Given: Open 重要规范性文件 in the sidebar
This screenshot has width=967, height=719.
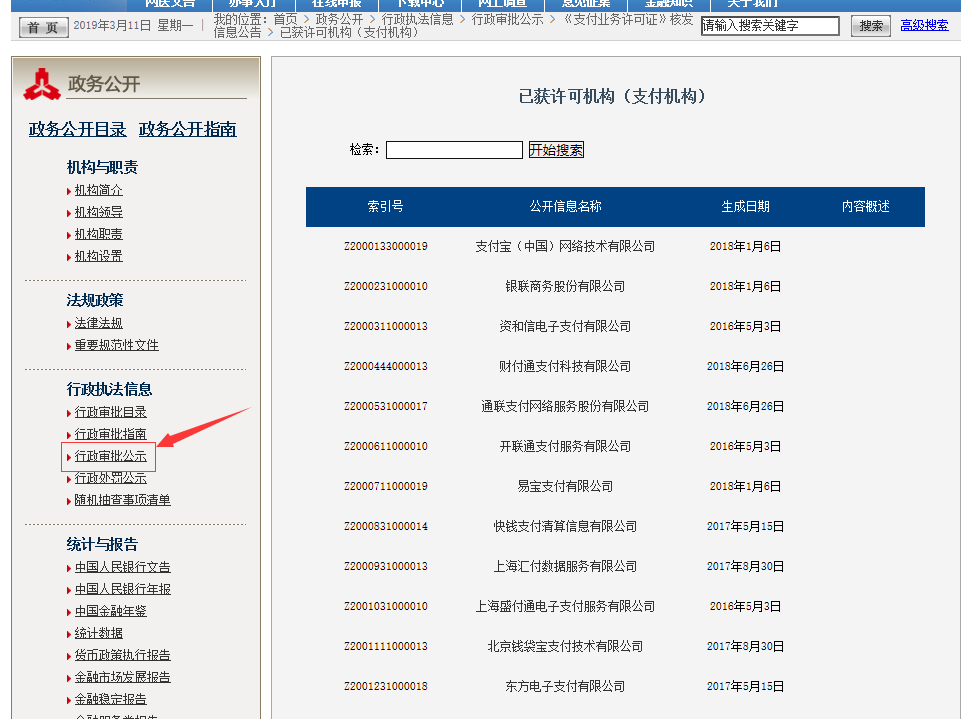Looking at the screenshot, I should (x=117, y=345).
